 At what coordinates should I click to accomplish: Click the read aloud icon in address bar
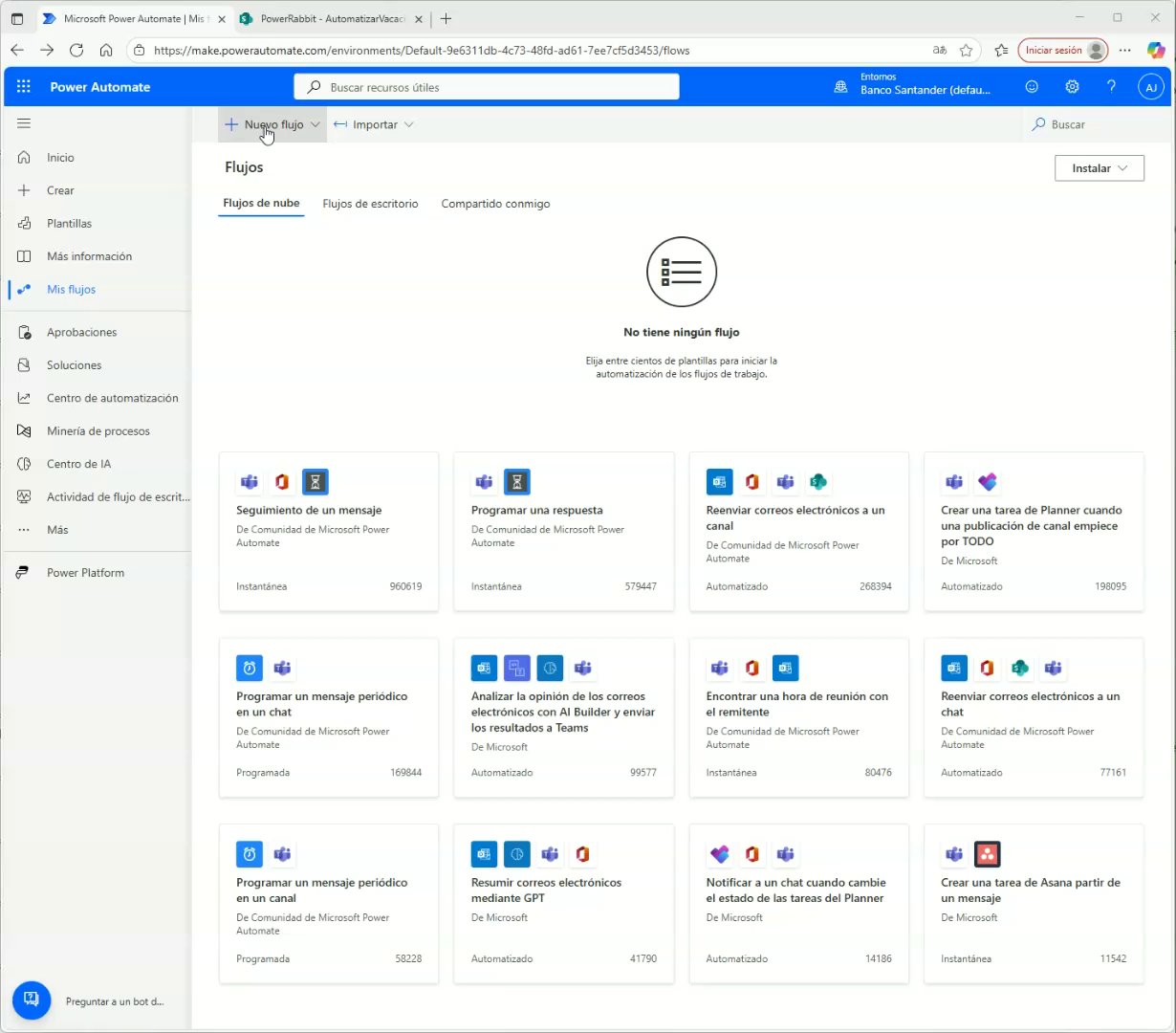click(940, 50)
